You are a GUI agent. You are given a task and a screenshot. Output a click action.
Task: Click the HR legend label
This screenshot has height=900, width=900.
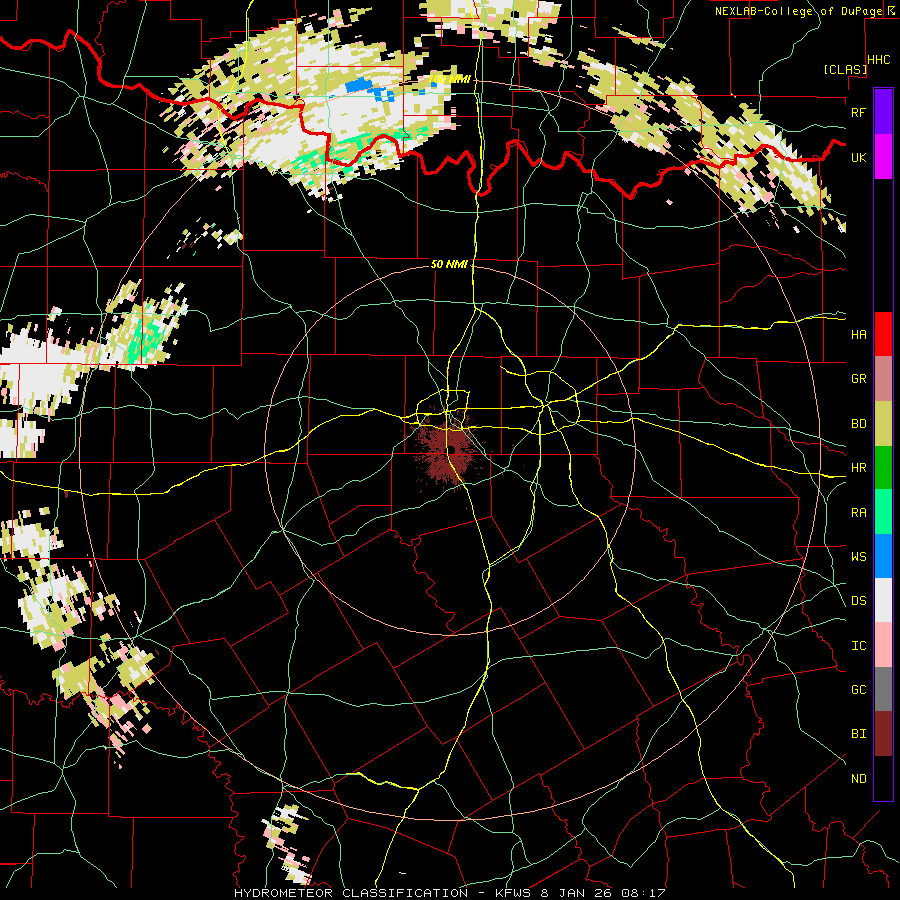pos(858,468)
